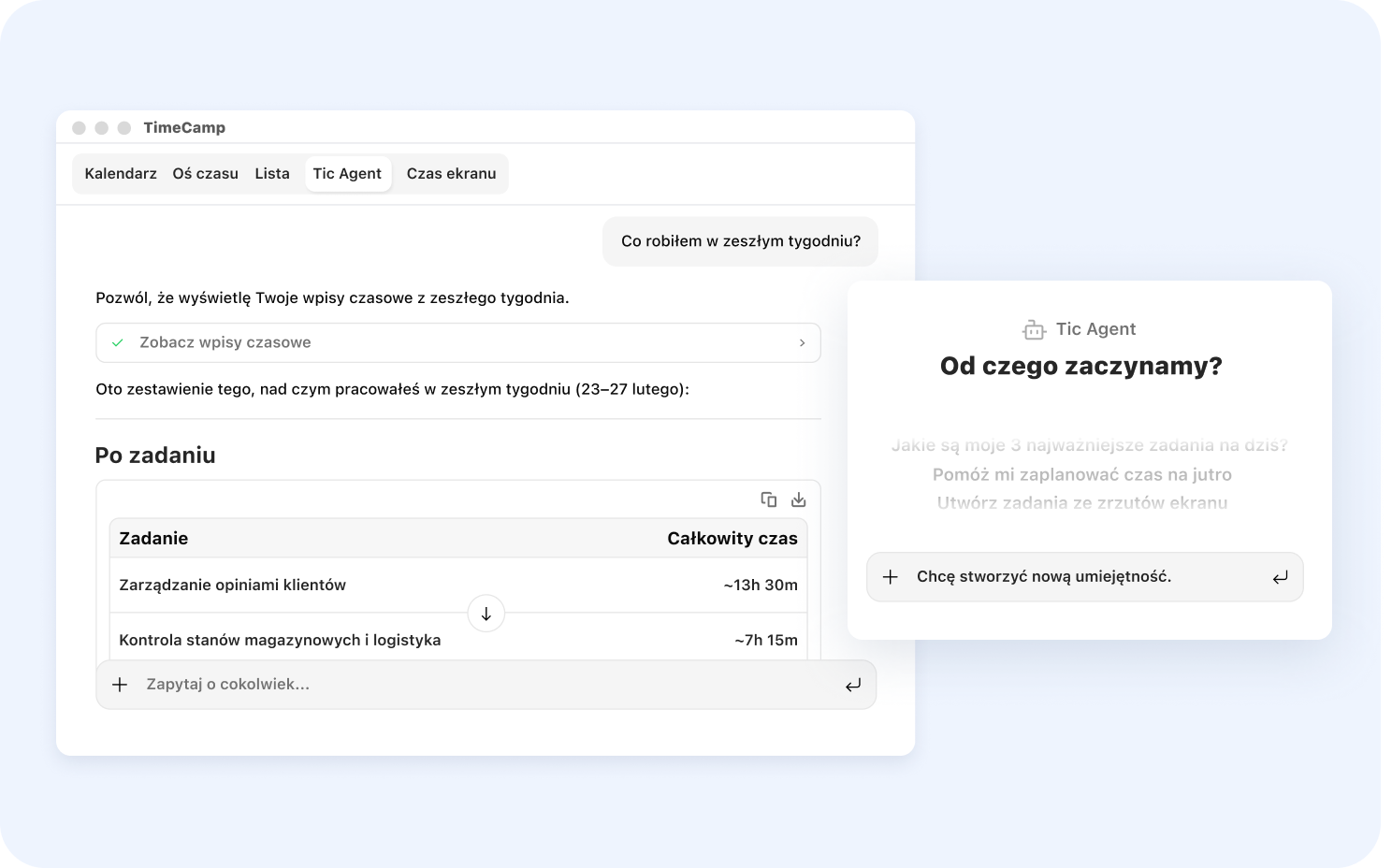Select the Tic Agent tab
The height and width of the screenshot is (868, 1392).
(347, 174)
